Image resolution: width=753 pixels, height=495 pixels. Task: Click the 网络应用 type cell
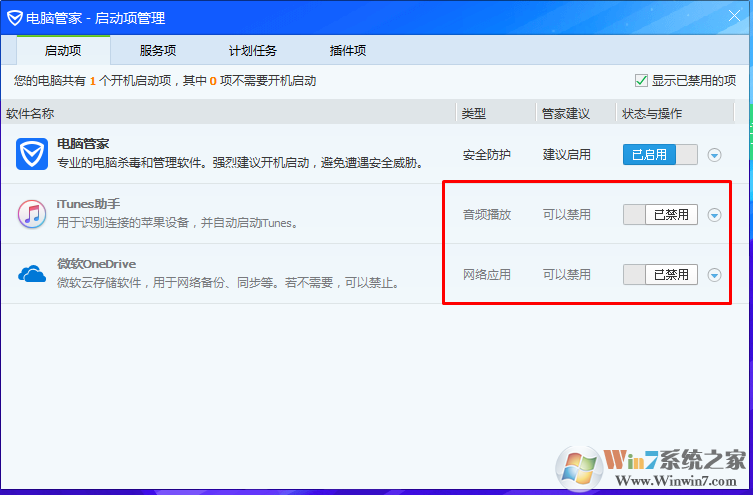486,275
